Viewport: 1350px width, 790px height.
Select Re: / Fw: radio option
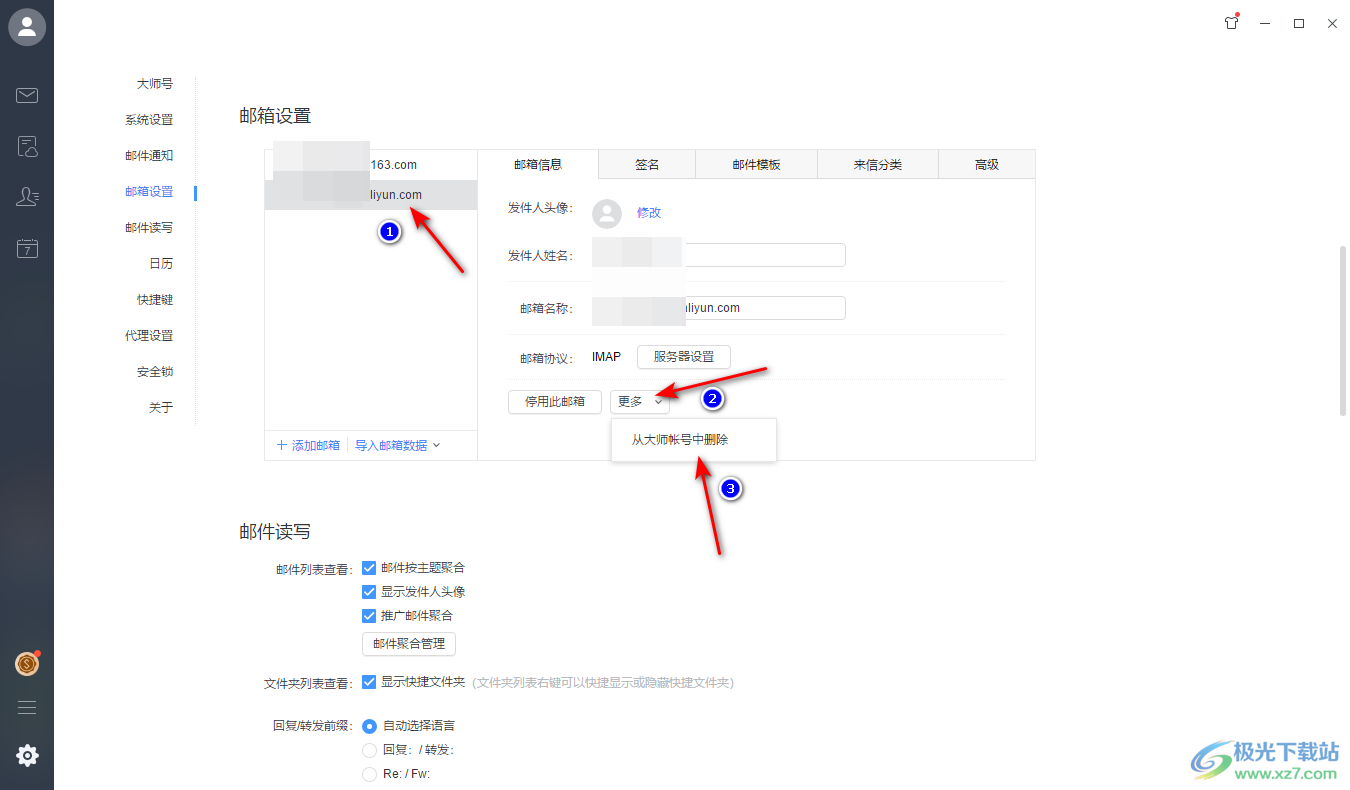point(369,774)
